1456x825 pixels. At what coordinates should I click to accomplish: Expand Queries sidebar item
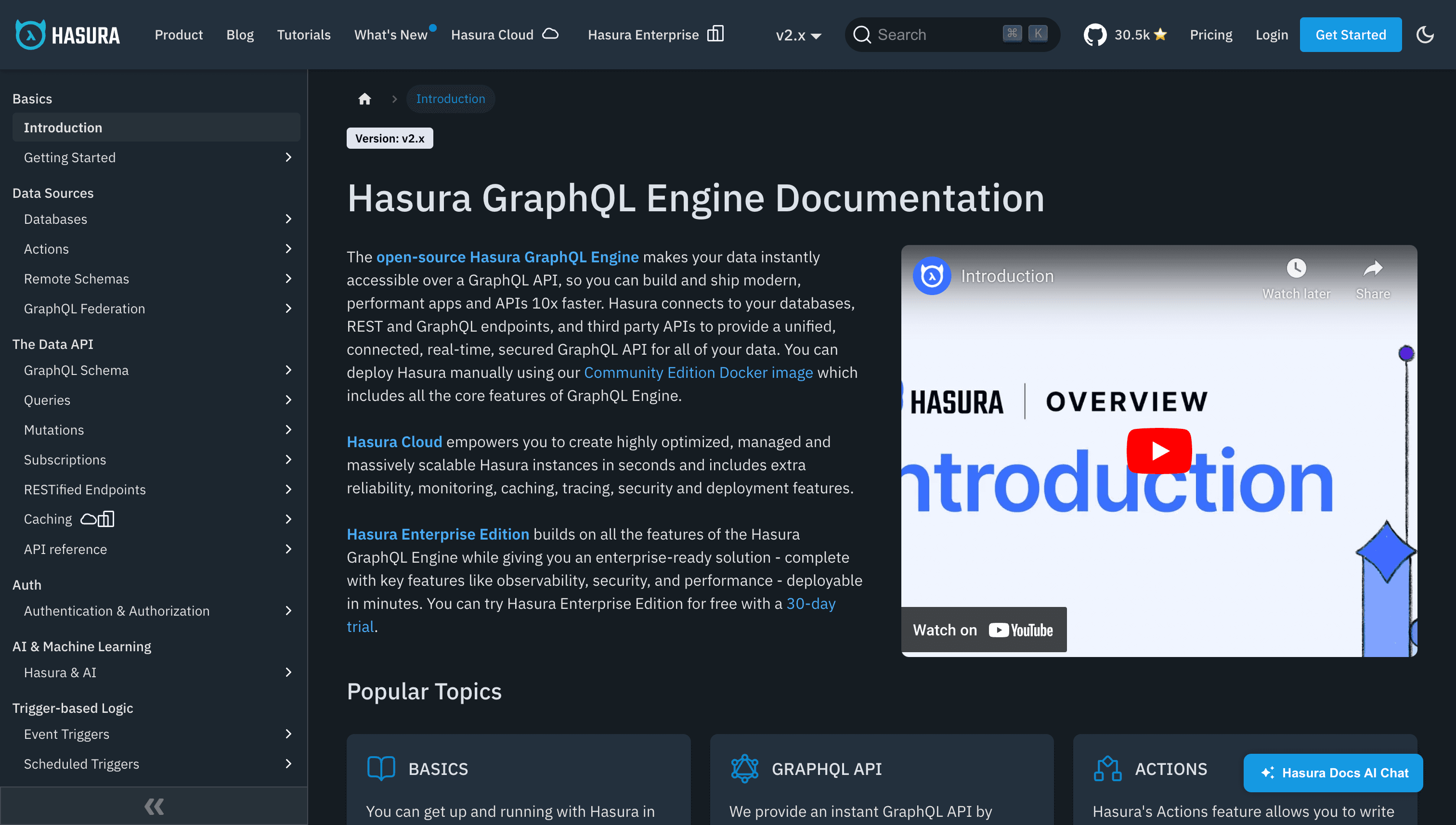[288, 400]
